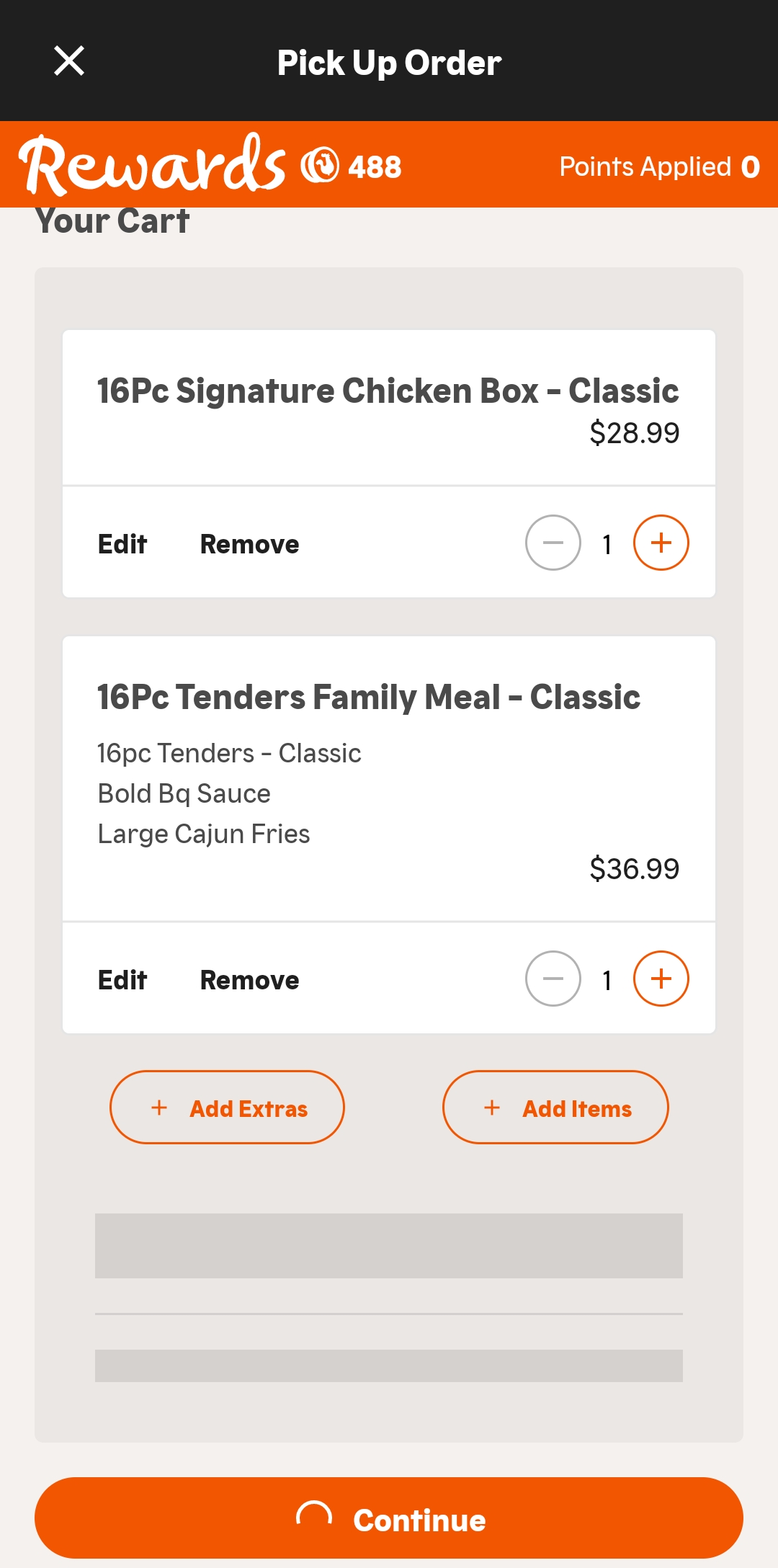The image size is (778, 1568).
Task: Tap the Large Cajun Fries line item
Action: 204,834
